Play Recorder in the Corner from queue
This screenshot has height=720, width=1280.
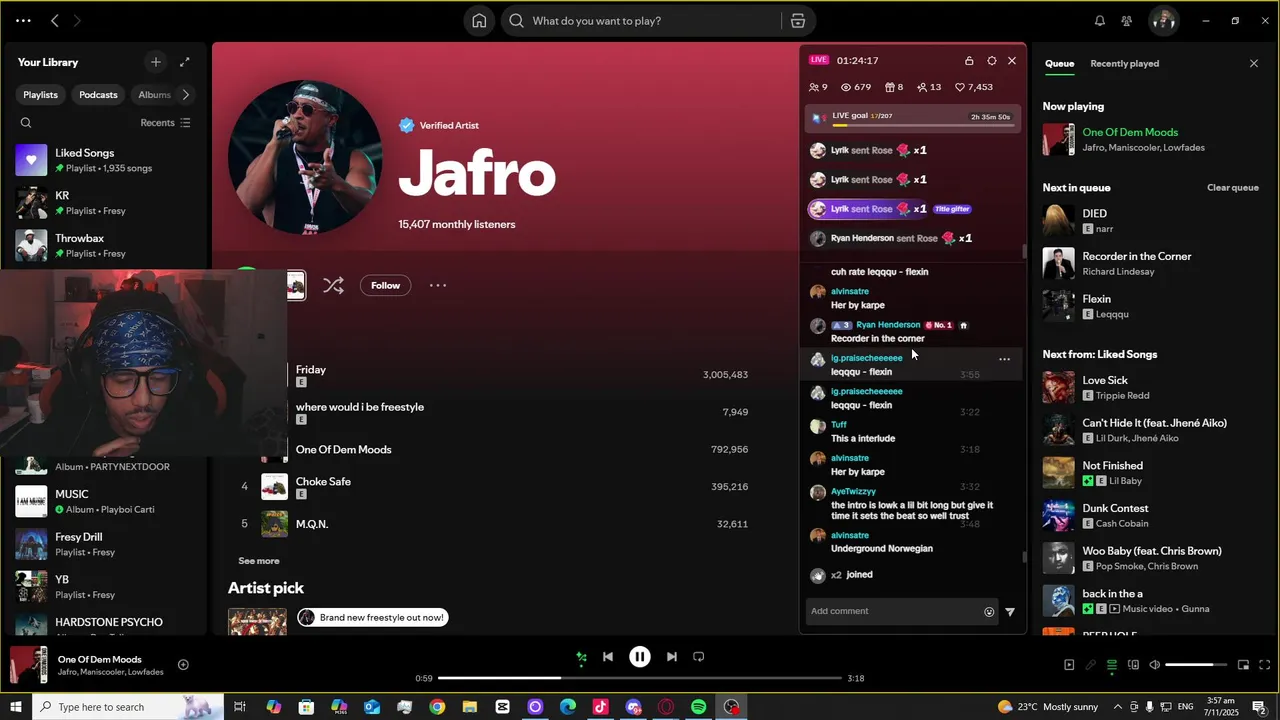pyautogui.click(x=1151, y=263)
